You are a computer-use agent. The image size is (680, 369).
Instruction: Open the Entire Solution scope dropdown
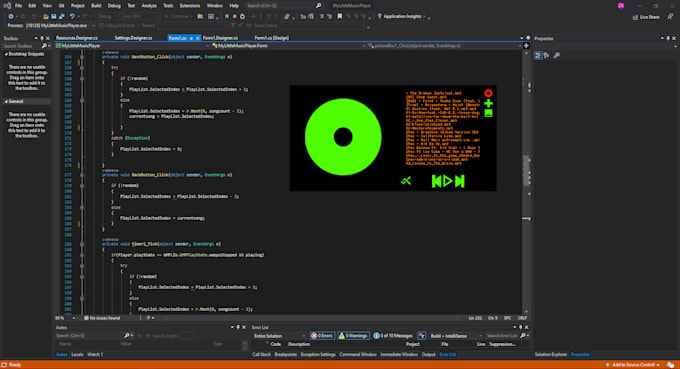click(x=279, y=336)
